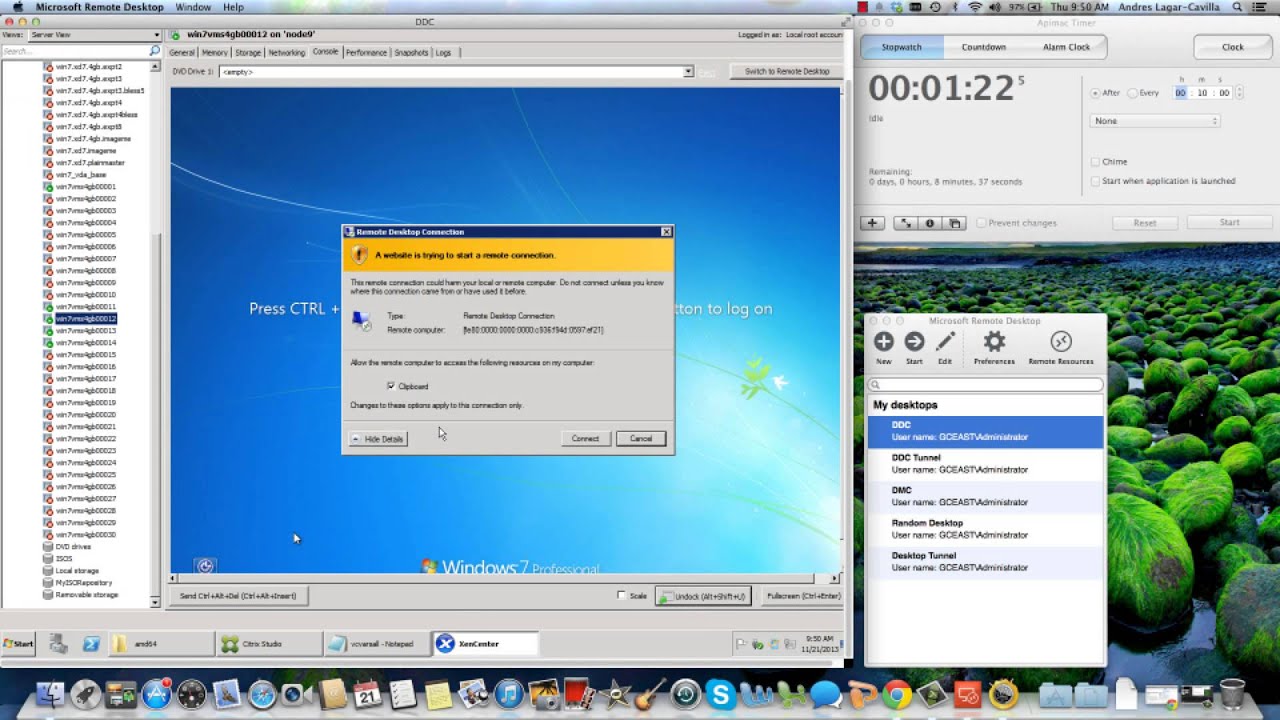
Task: Open Launchpad rocket icon in the Dock
Action: pyautogui.click(x=85, y=693)
